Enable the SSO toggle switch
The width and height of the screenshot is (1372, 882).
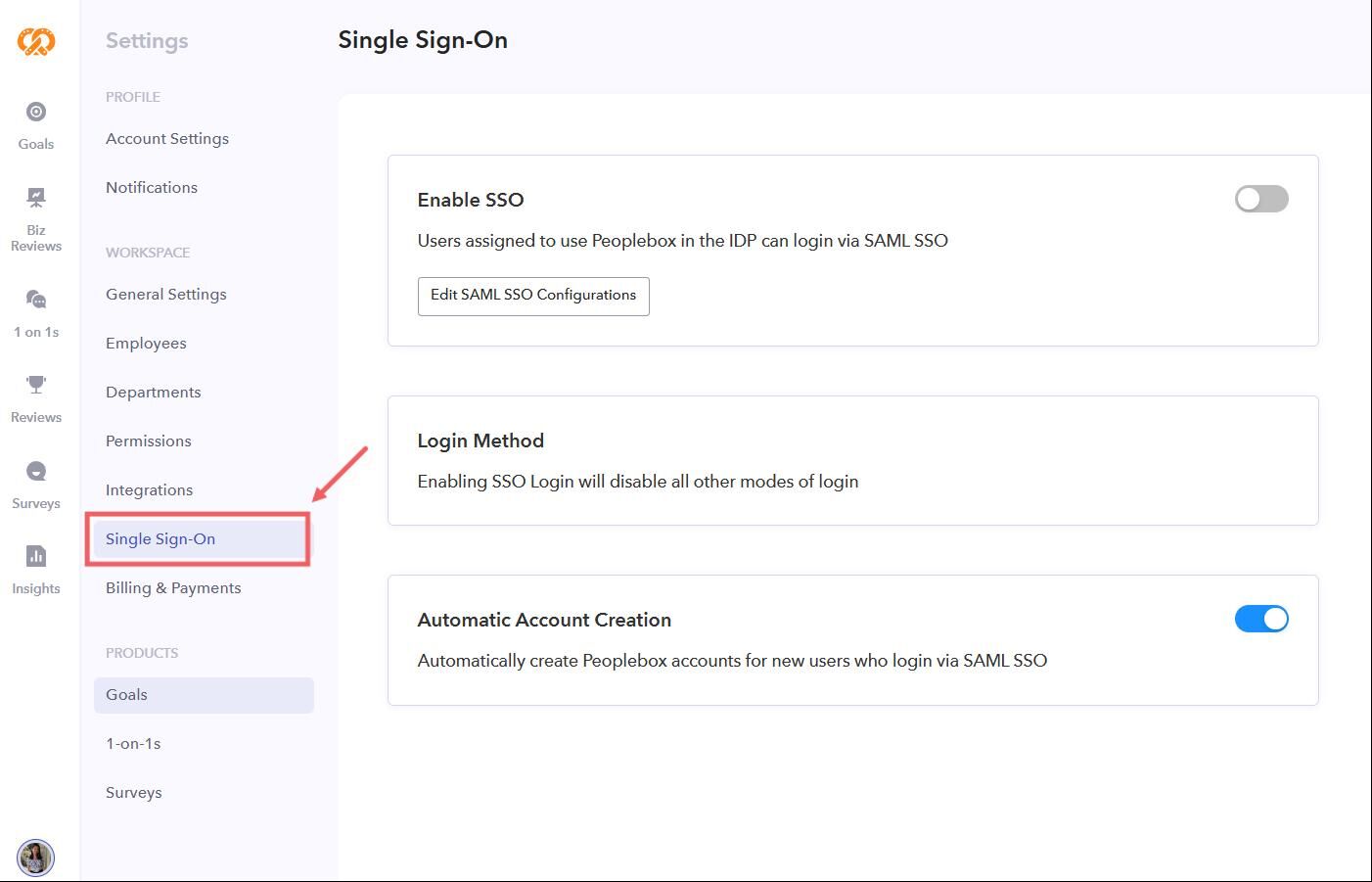1260,200
